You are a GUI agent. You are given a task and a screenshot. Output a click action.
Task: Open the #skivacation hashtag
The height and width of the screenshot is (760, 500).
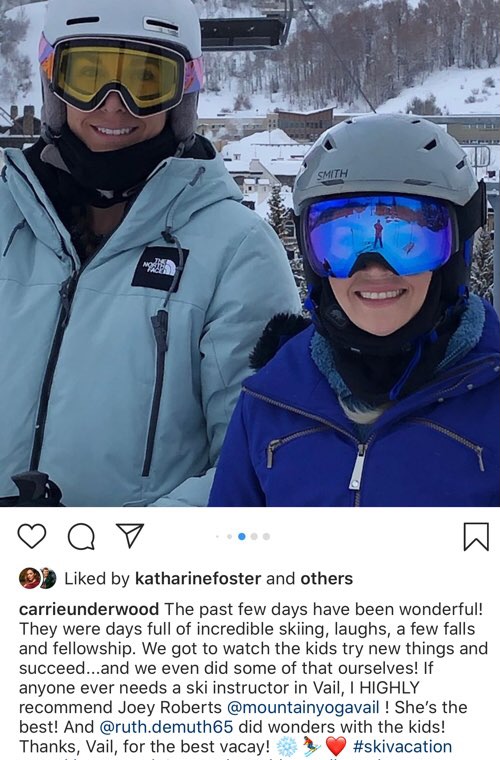tap(403, 746)
